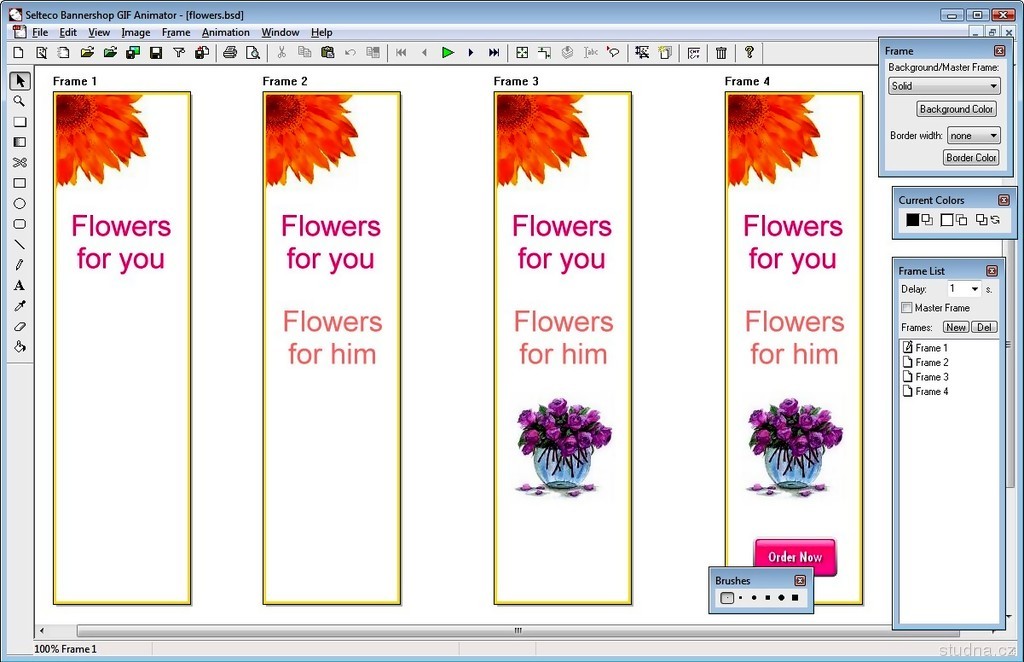Select the Ellipse shape tool

19,203
